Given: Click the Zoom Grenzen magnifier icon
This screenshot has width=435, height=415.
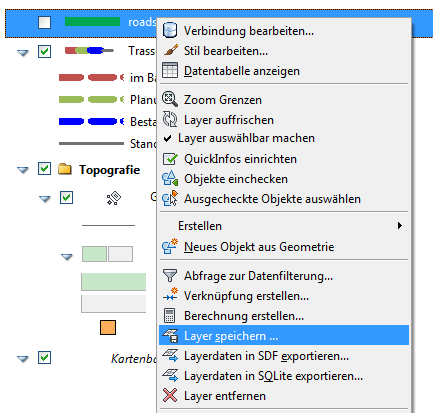Looking at the screenshot, I should (x=170, y=99).
